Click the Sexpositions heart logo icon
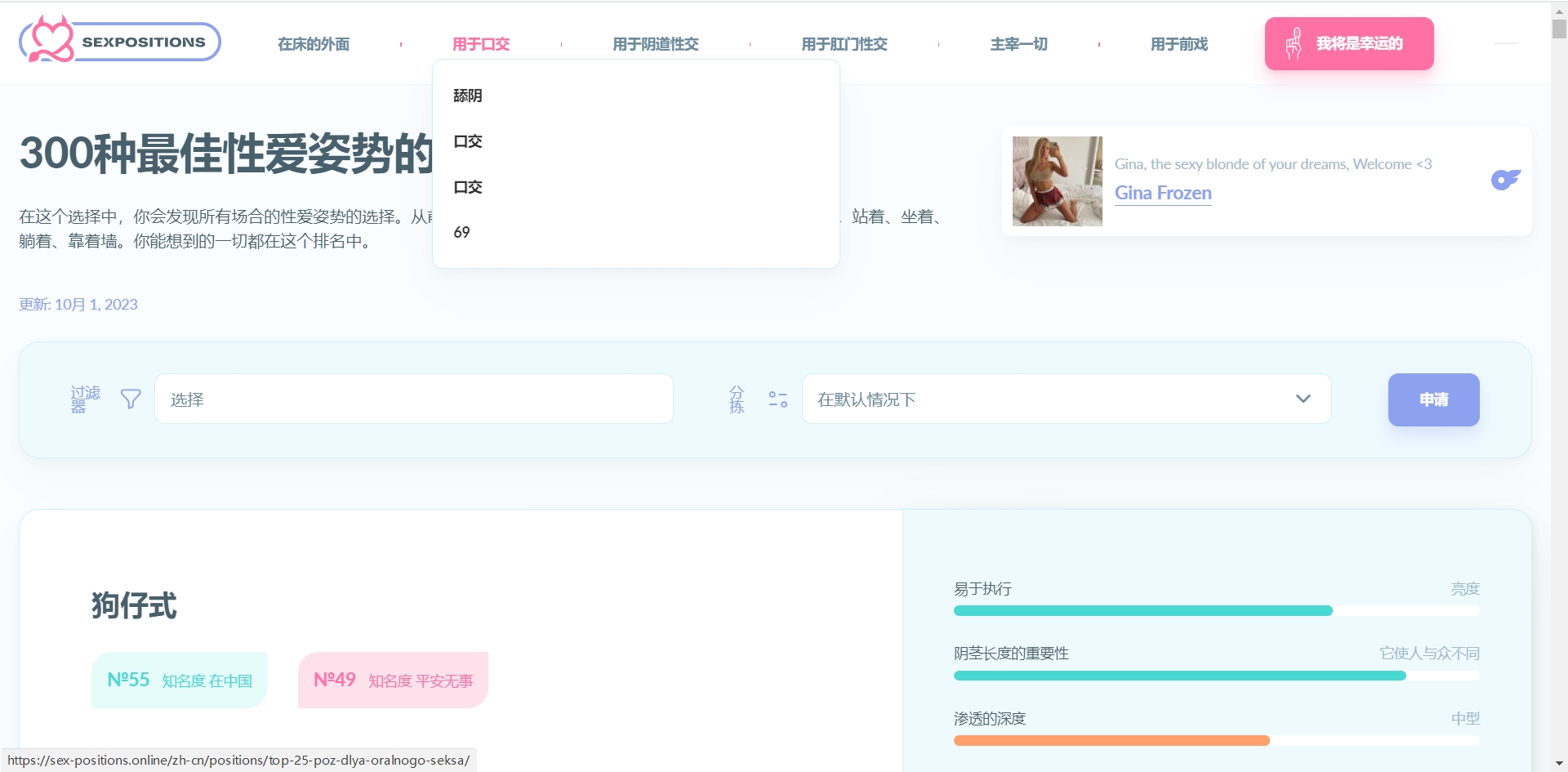 (49, 40)
